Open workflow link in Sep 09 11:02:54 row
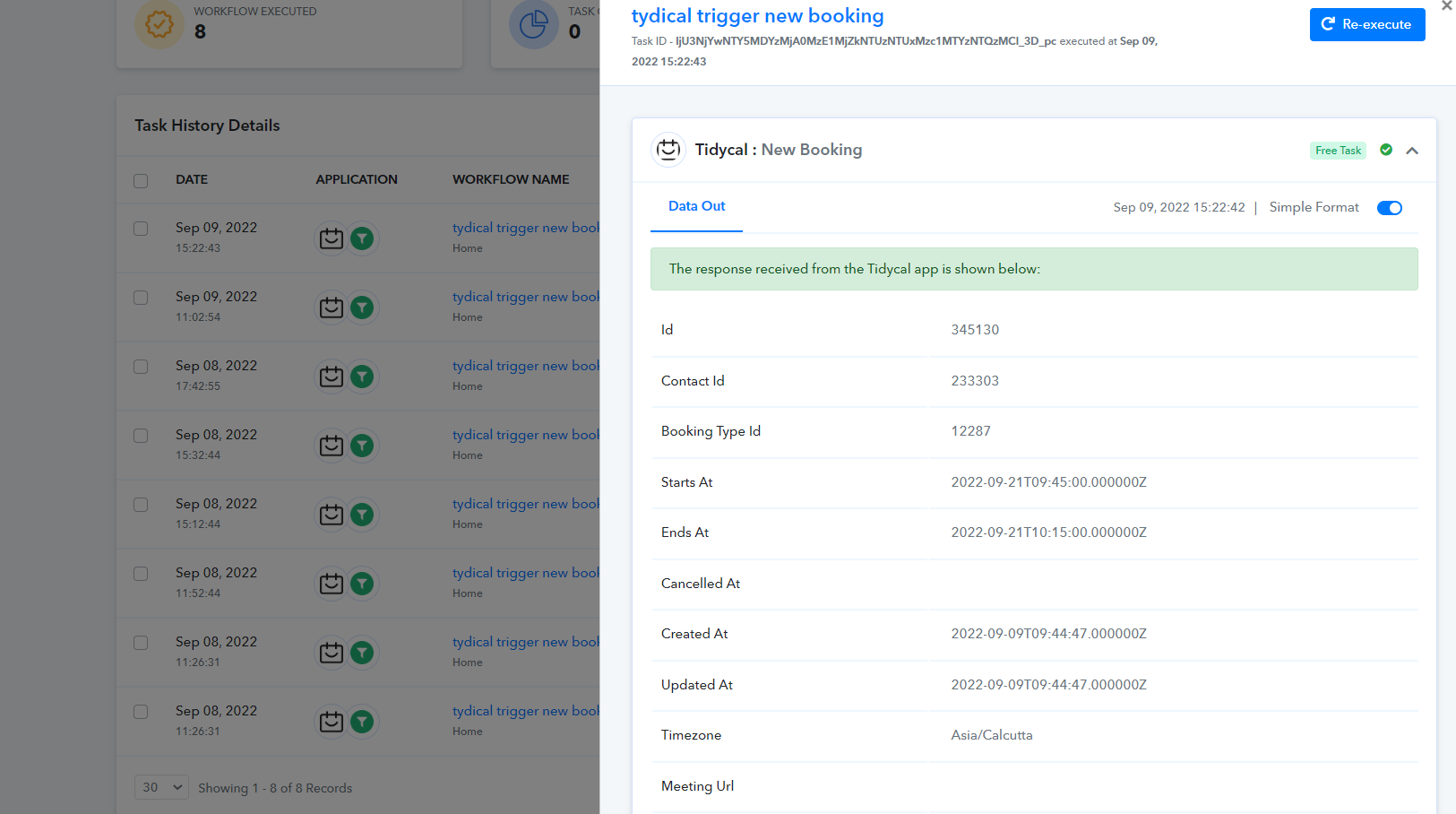Screen dimensions: 1456x814 [x=526, y=297]
